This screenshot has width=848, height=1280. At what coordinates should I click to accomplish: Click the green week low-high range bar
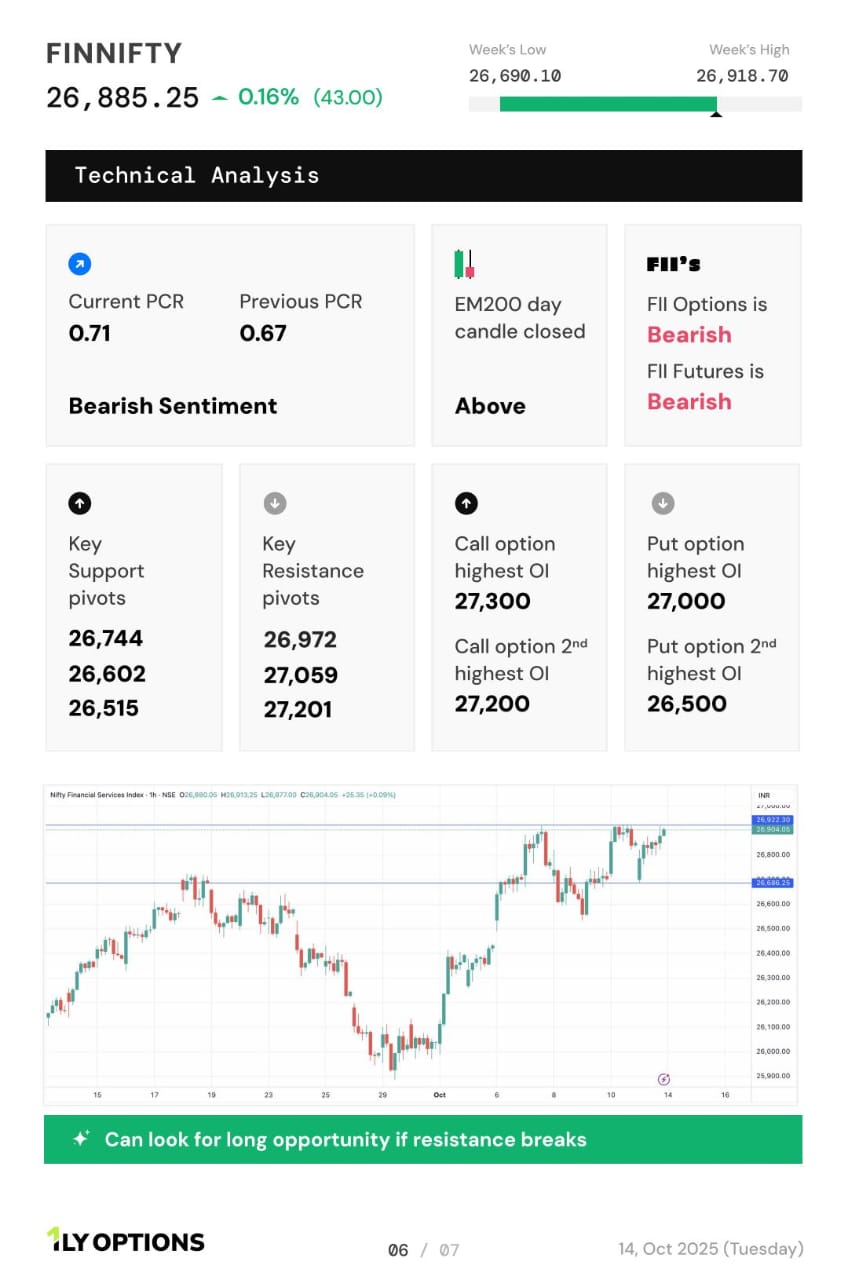click(607, 104)
